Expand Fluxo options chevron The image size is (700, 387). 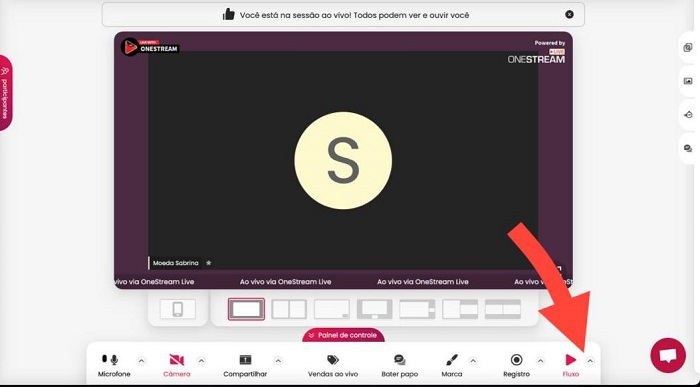(x=590, y=361)
